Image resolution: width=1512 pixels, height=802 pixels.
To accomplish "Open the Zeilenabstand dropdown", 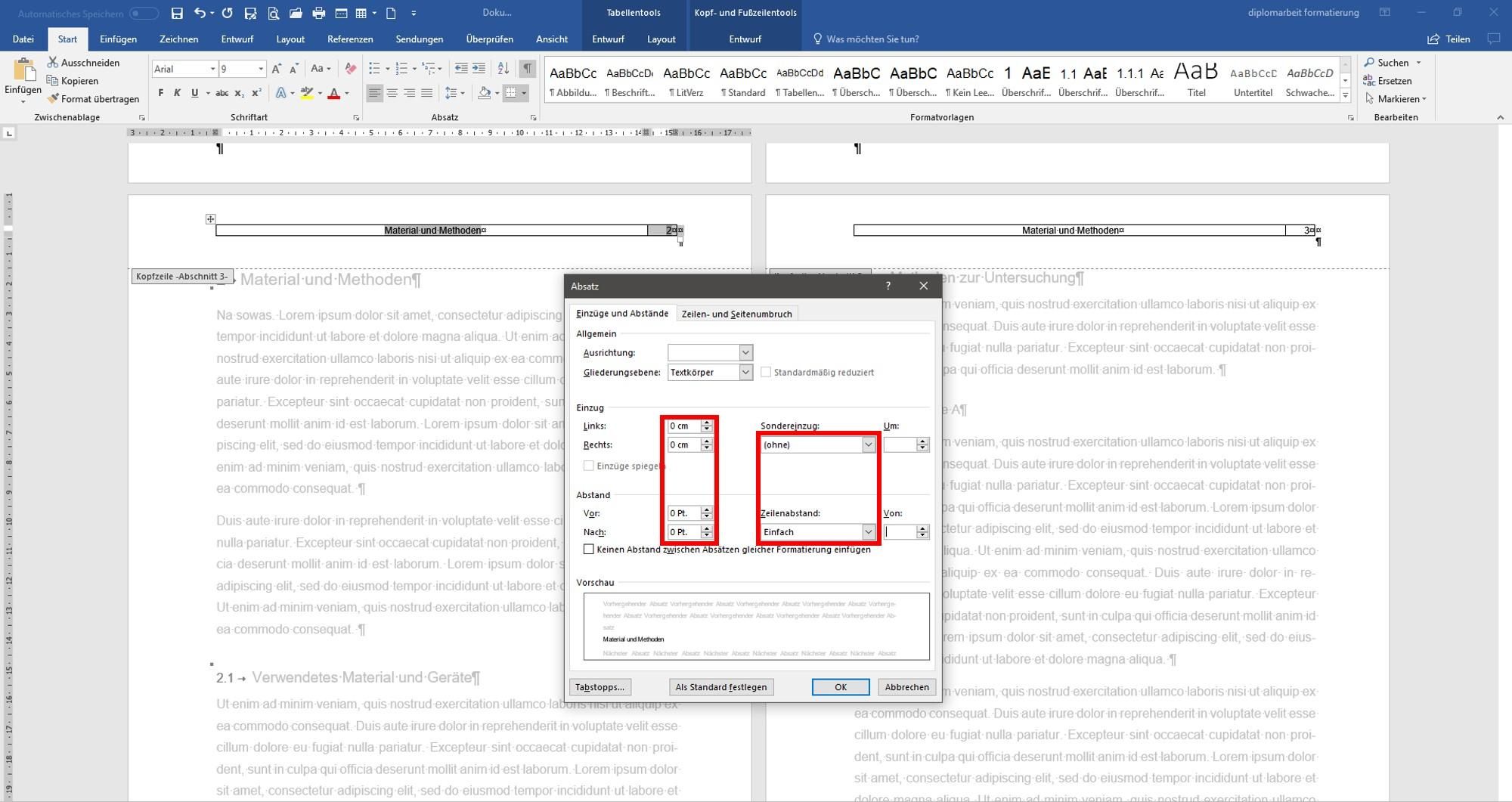I will (x=868, y=532).
